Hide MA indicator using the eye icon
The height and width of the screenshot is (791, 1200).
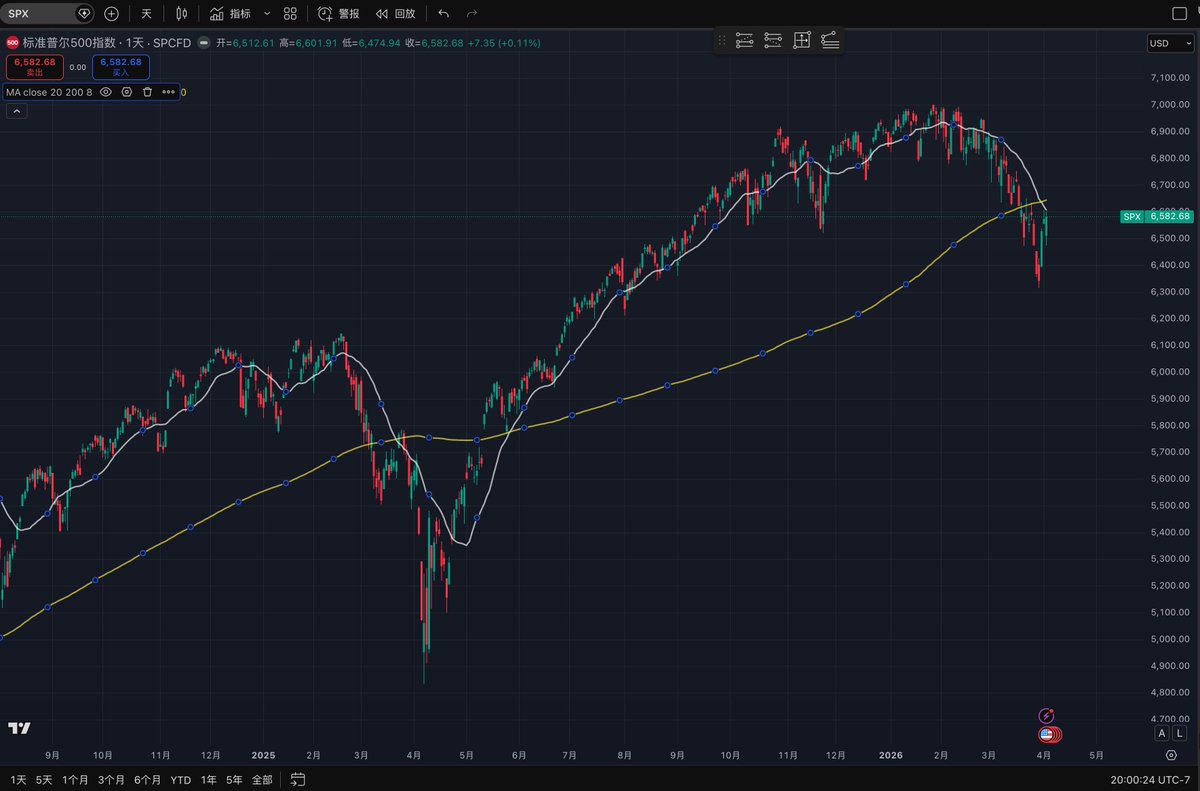[105, 92]
